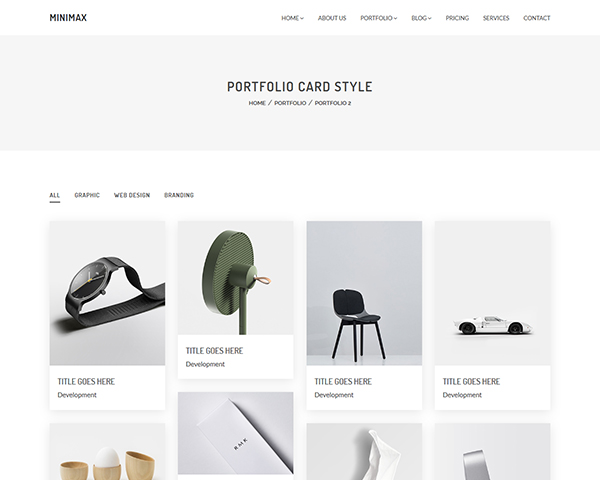Filter portfolio by Branding
600x480 pixels.
[179, 195]
